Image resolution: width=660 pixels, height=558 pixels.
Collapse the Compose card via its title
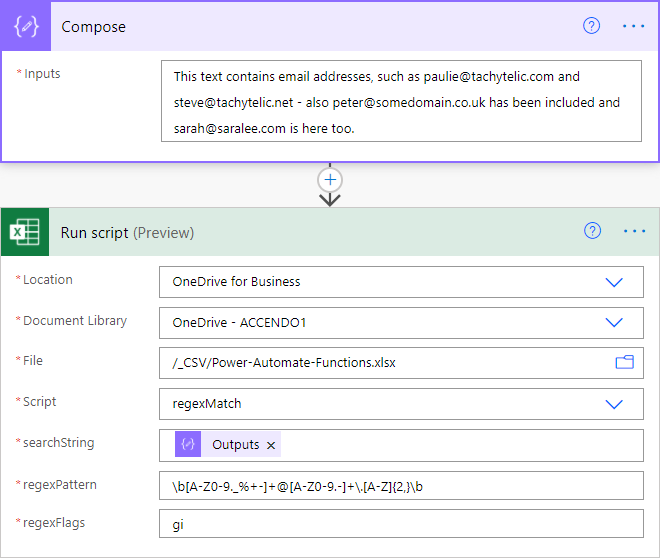[x=94, y=27]
